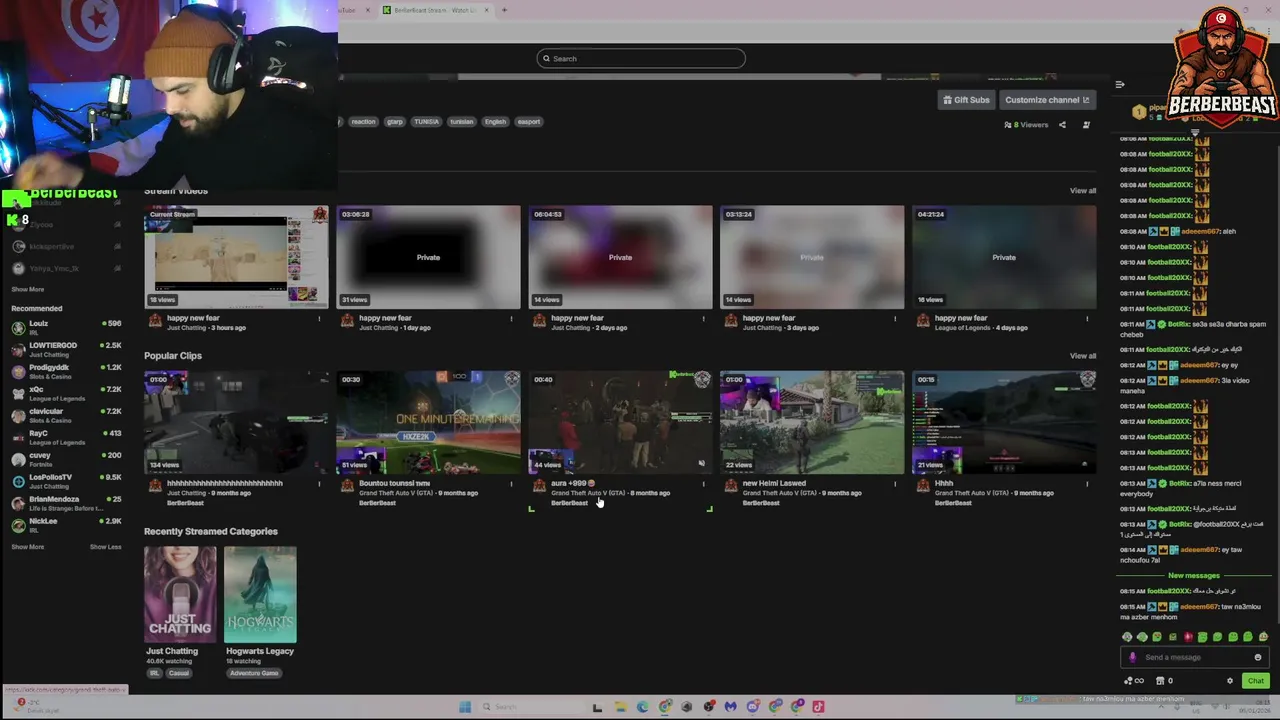Select the esport tag
Viewport: 1280px width, 720px height.
(529, 122)
